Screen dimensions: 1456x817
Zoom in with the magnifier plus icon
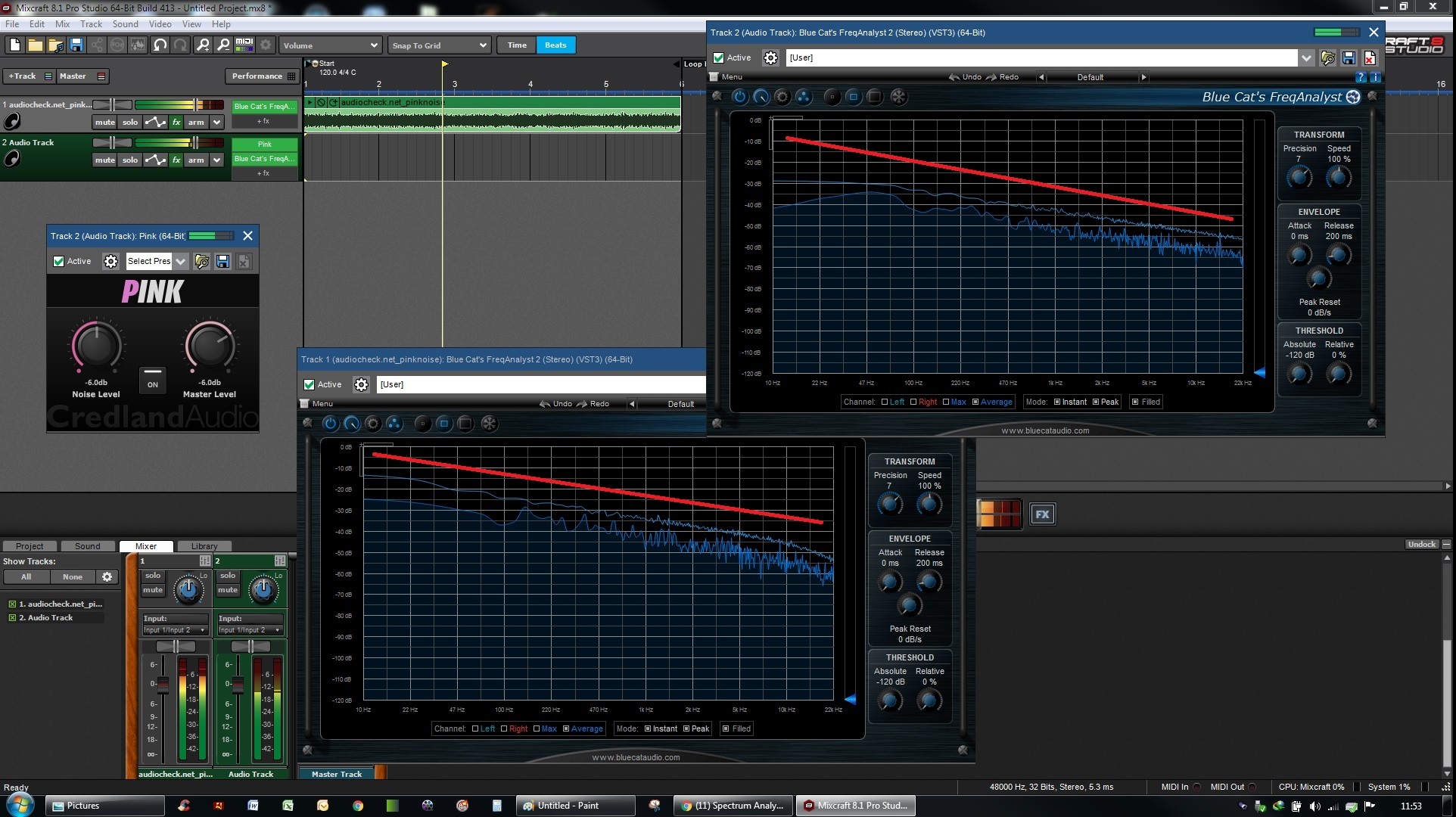coord(203,45)
